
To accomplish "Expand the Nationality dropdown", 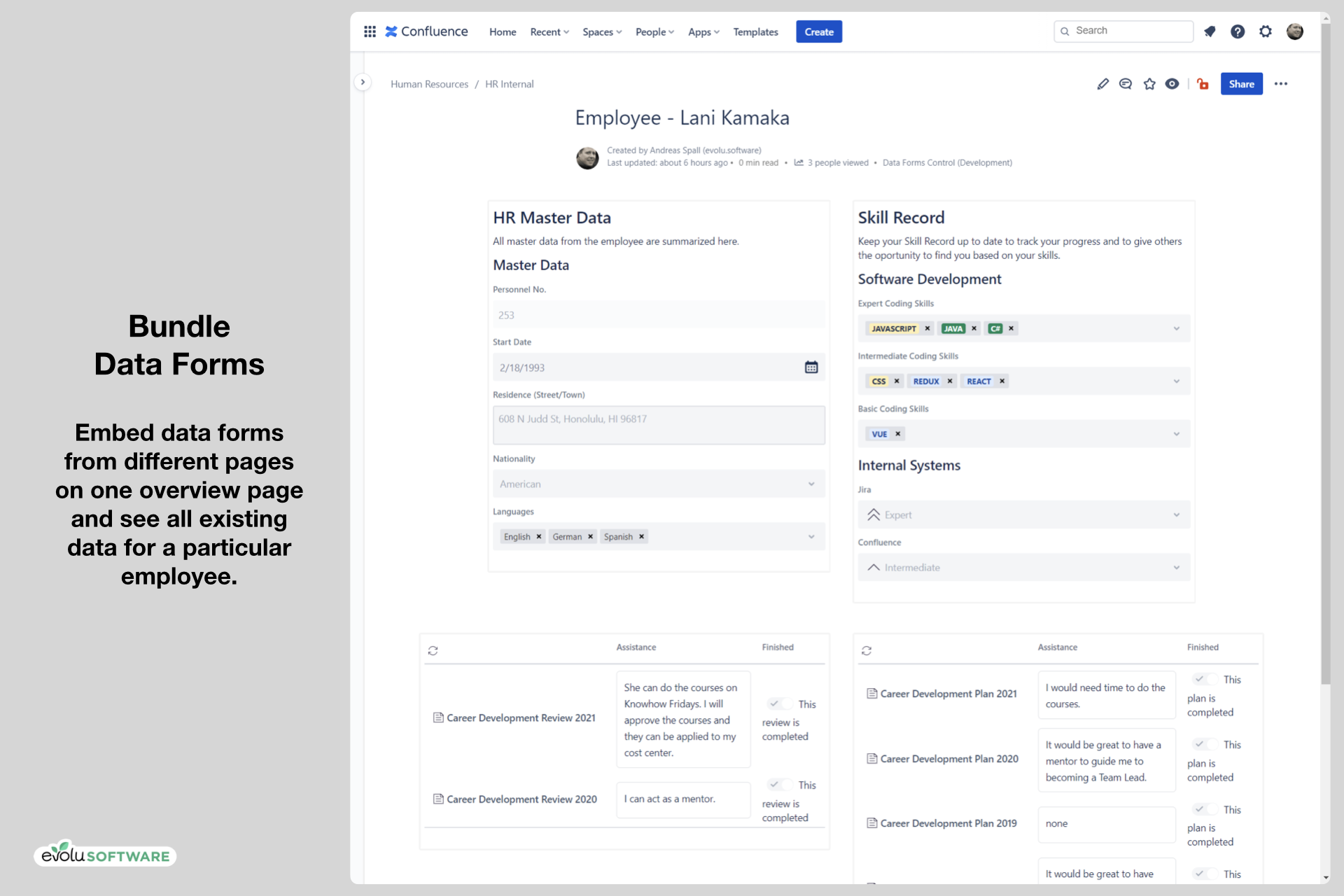I will pyautogui.click(x=811, y=484).
